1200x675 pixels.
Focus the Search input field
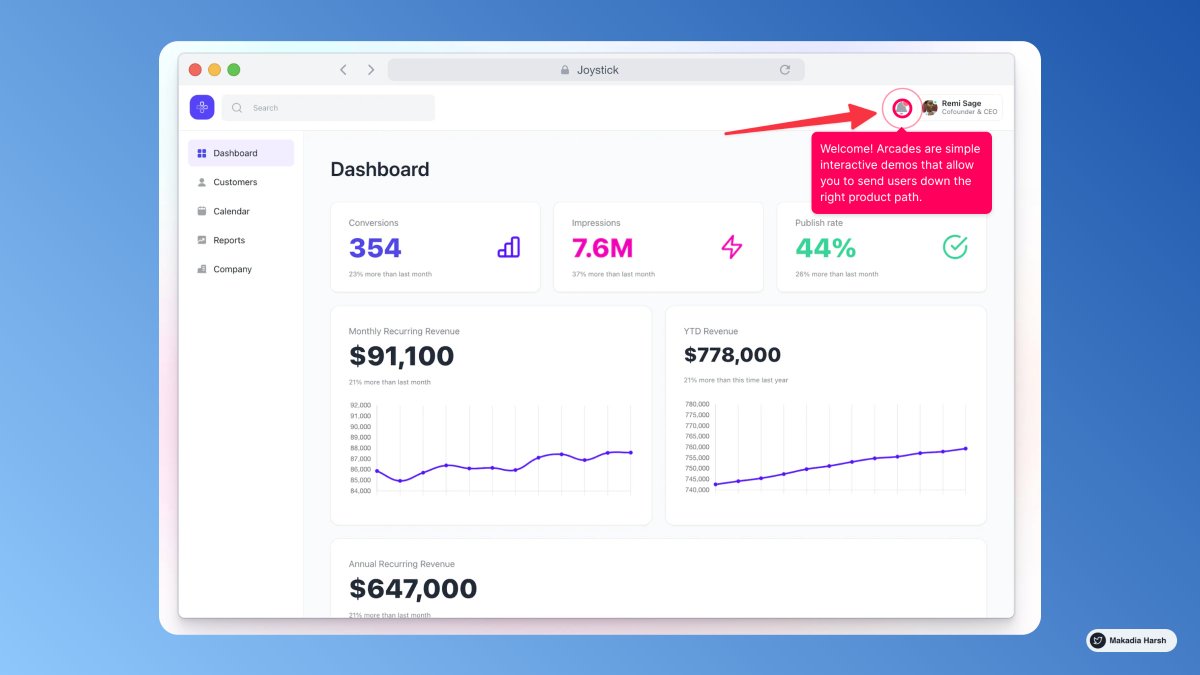[328, 108]
